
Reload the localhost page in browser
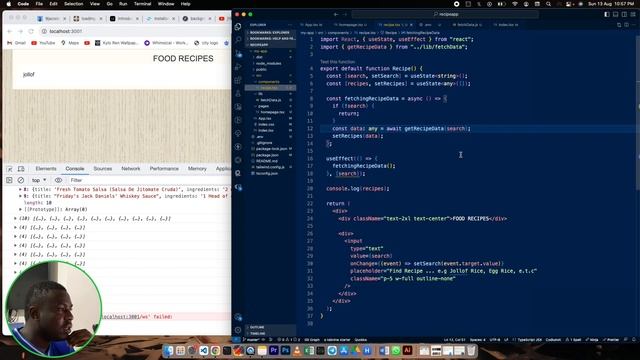point(31,31)
